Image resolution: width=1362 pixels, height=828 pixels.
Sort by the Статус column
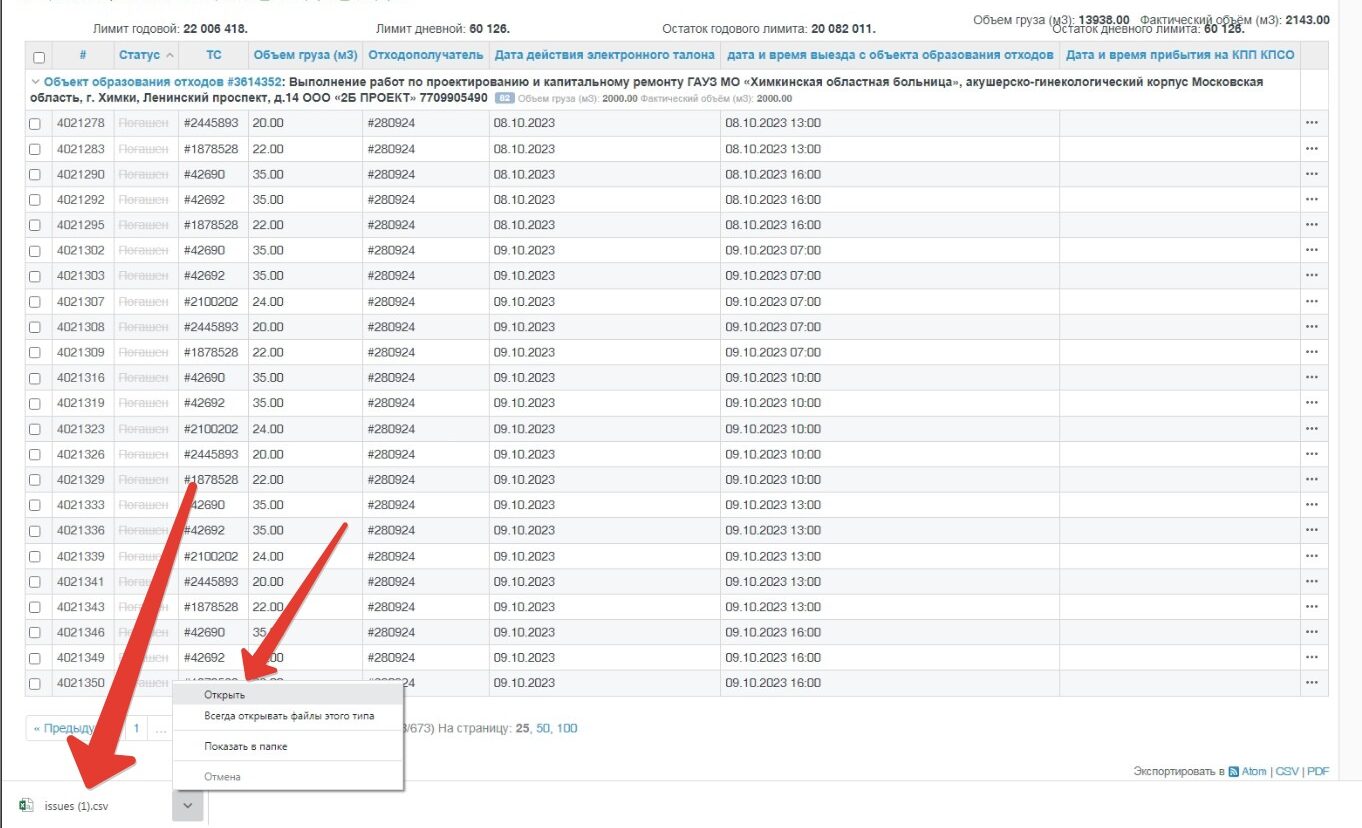tap(146, 55)
